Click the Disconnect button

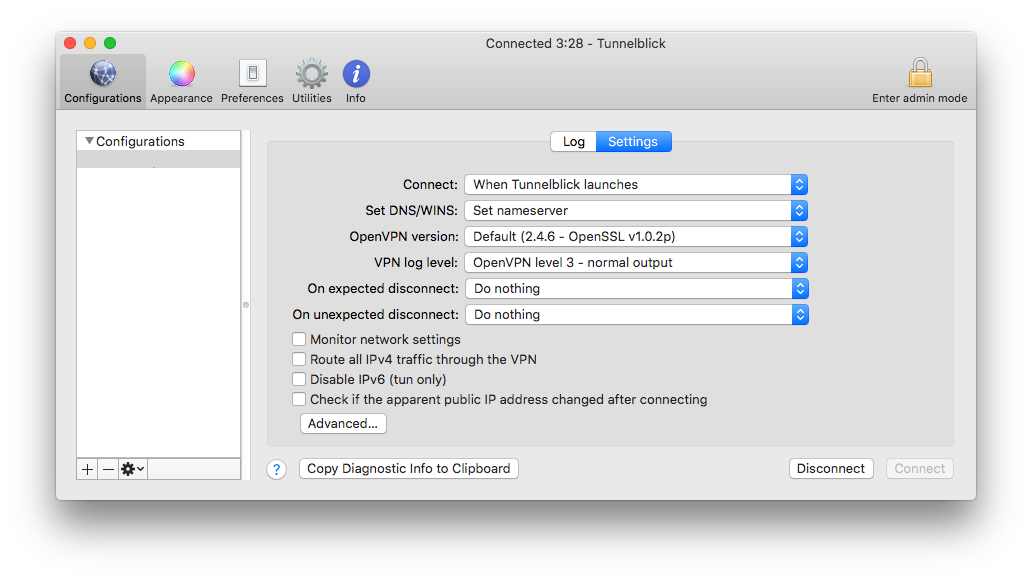pyautogui.click(x=831, y=469)
